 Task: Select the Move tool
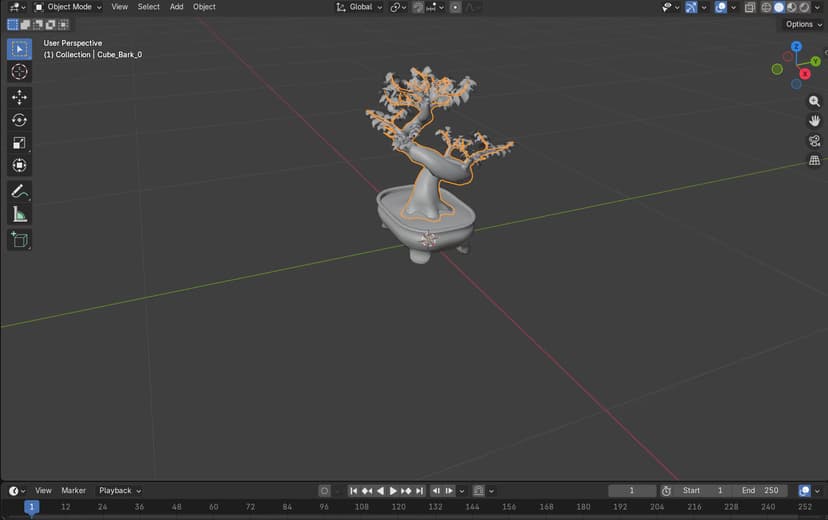(x=19, y=97)
